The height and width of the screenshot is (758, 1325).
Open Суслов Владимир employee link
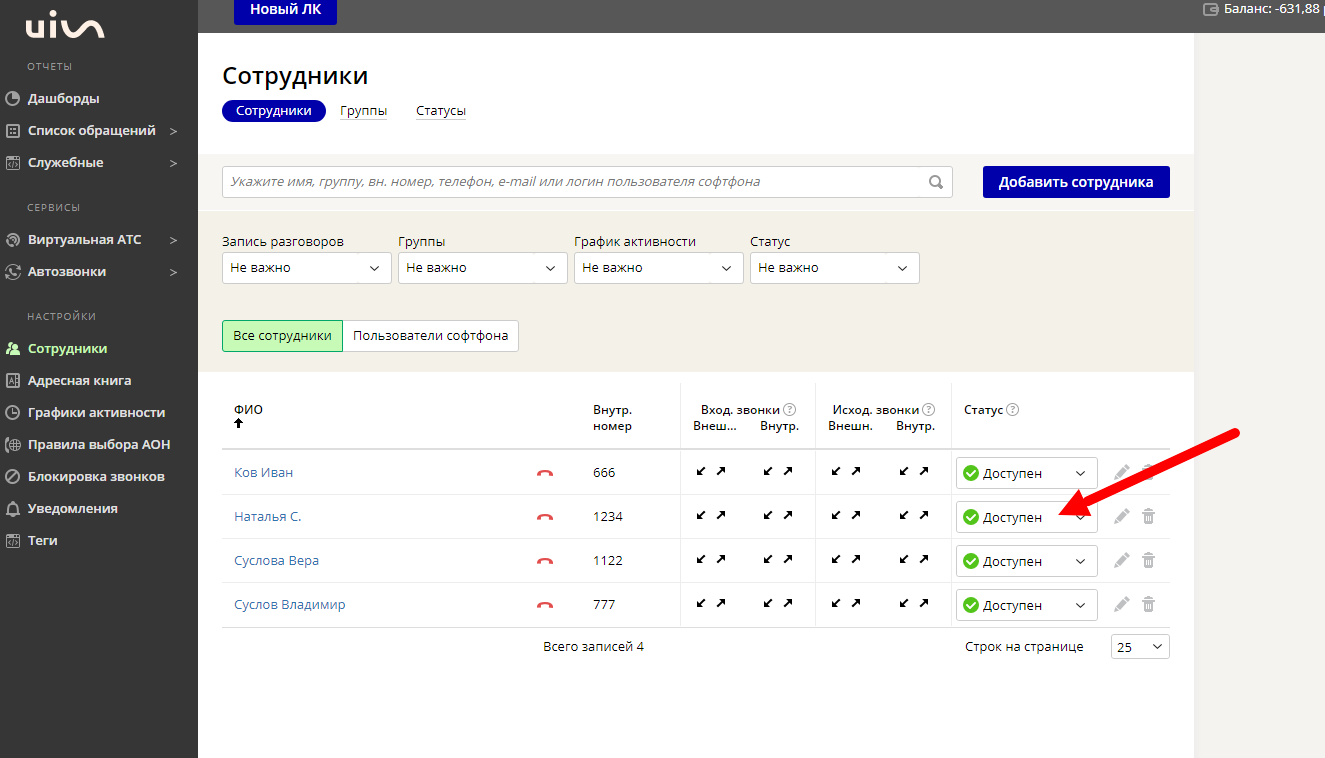[290, 605]
